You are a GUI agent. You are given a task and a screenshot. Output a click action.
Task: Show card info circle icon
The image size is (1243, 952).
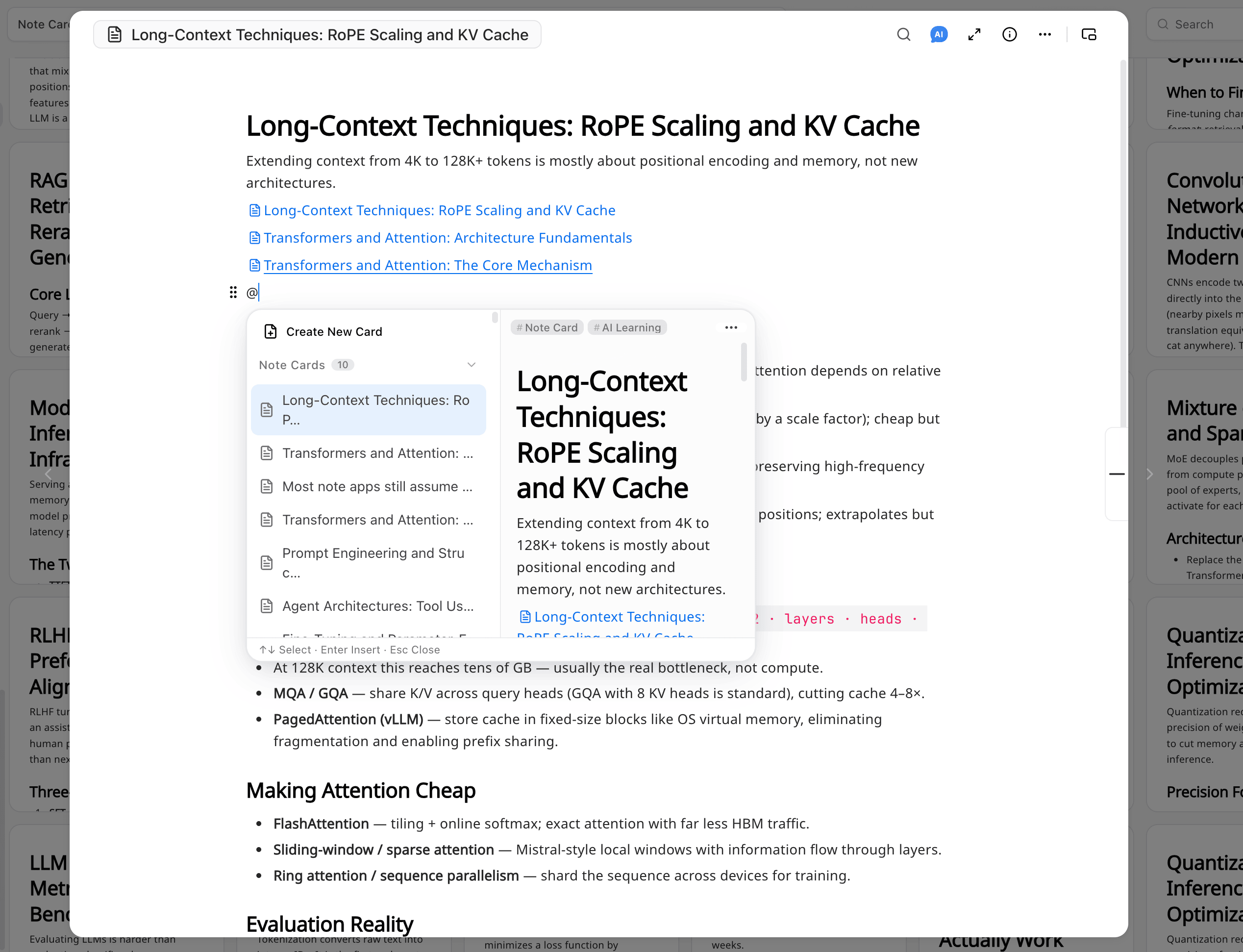[1009, 35]
